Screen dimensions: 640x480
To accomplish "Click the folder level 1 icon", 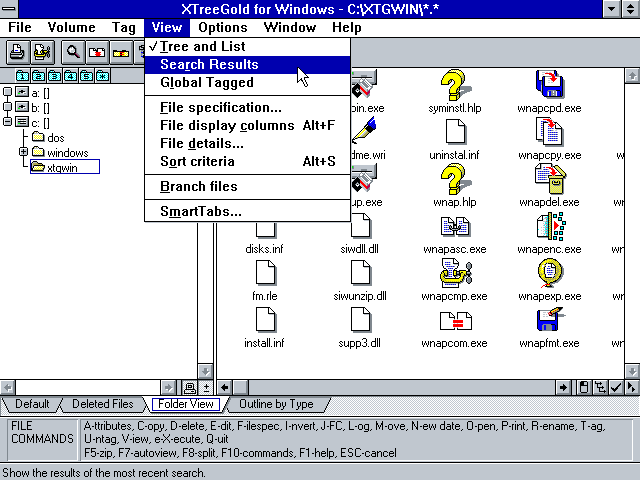I will (x=22, y=76).
